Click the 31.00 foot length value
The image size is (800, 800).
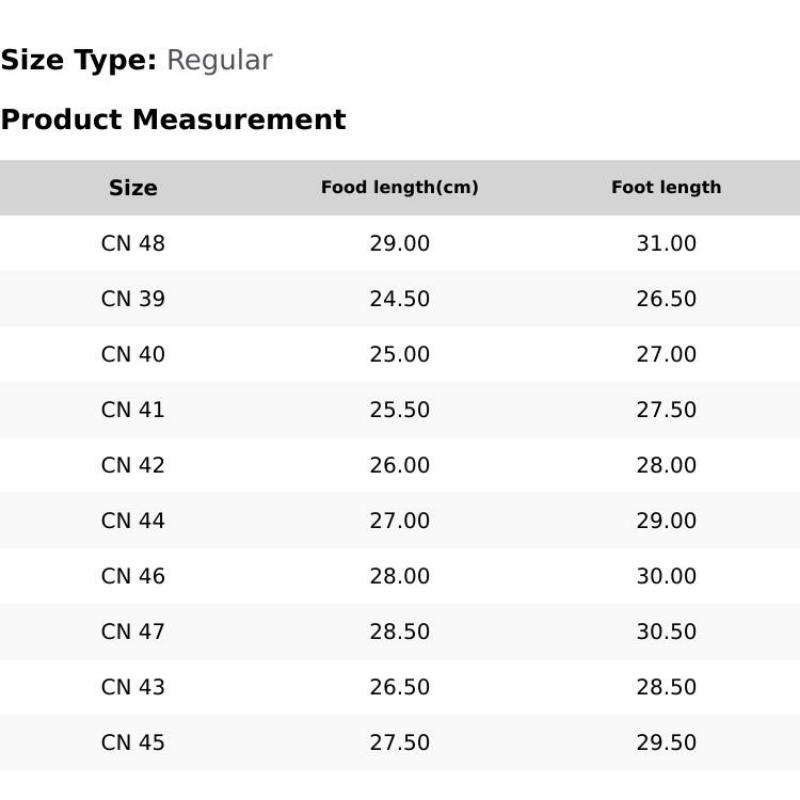(x=666, y=244)
